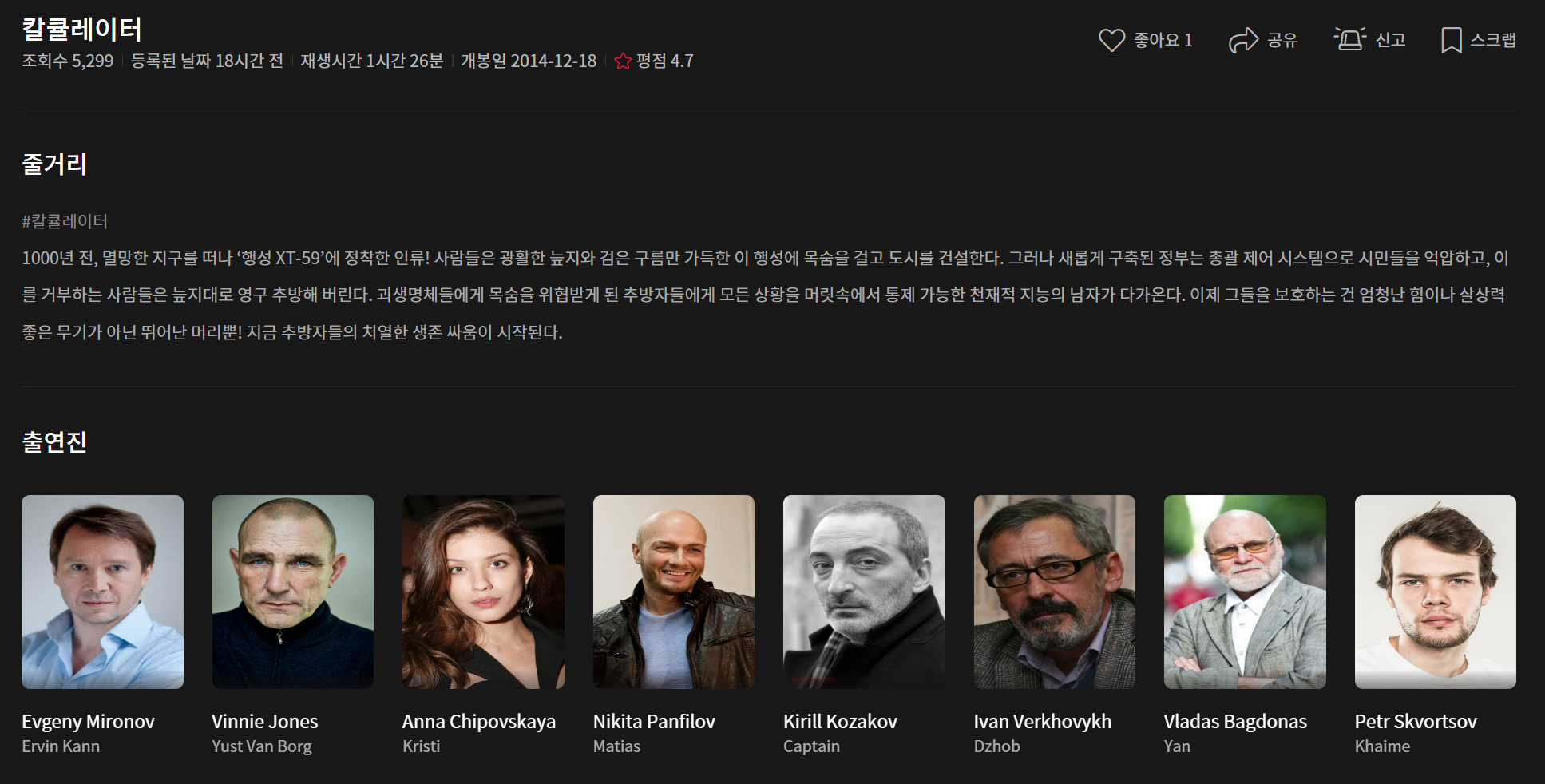Select the 공유 arrow icon to share
Image resolution: width=1545 pixels, height=784 pixels.
click(x=1242, y=39)
